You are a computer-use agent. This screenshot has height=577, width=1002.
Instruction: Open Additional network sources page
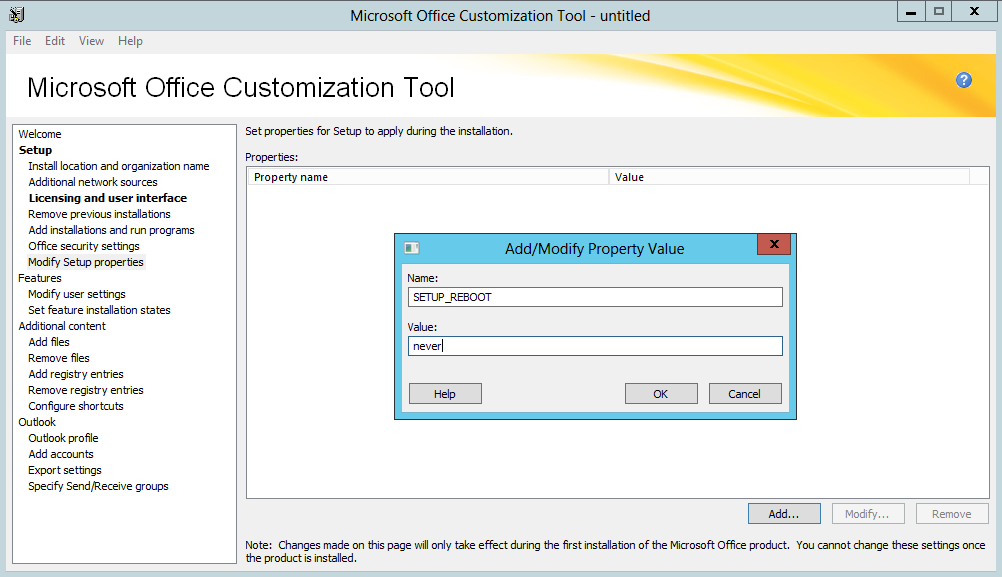[x=93, y=182]
